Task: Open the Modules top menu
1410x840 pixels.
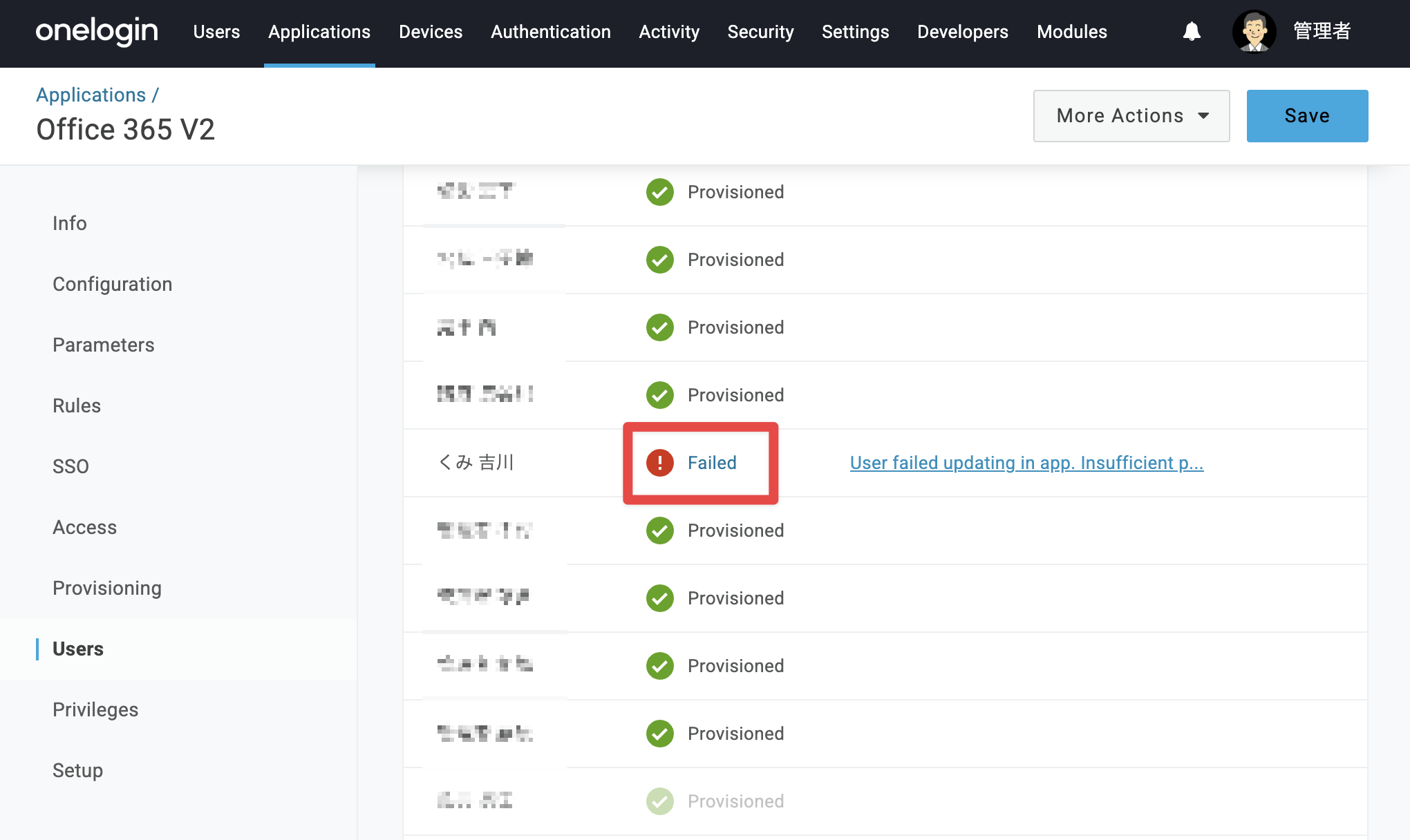Action: (1072, 32)
